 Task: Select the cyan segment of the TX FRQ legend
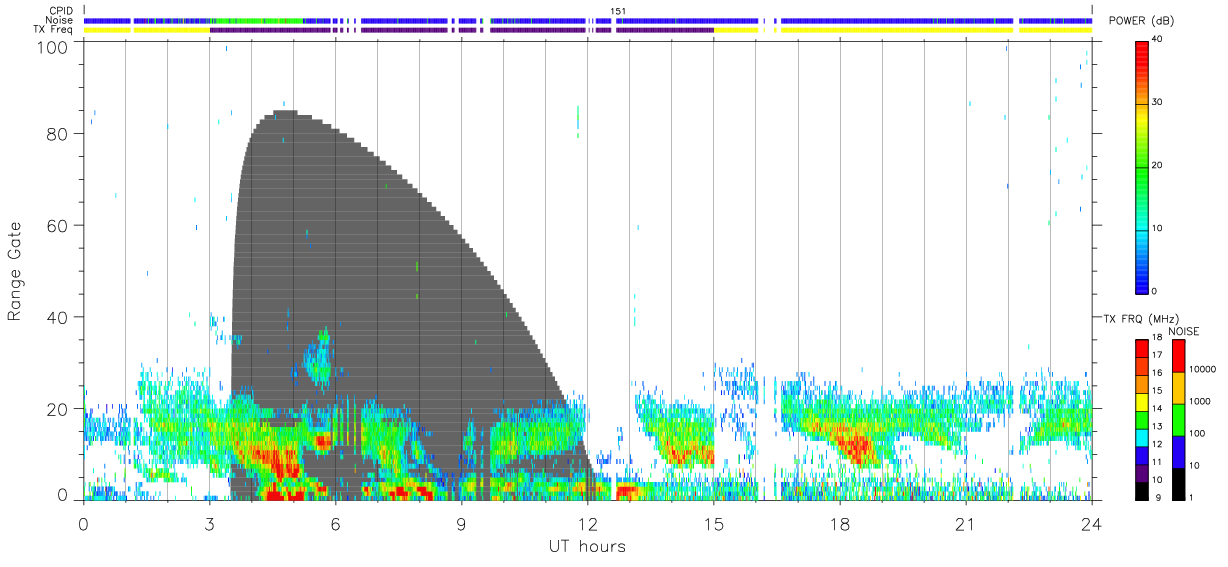click(x=1142, y=437)
